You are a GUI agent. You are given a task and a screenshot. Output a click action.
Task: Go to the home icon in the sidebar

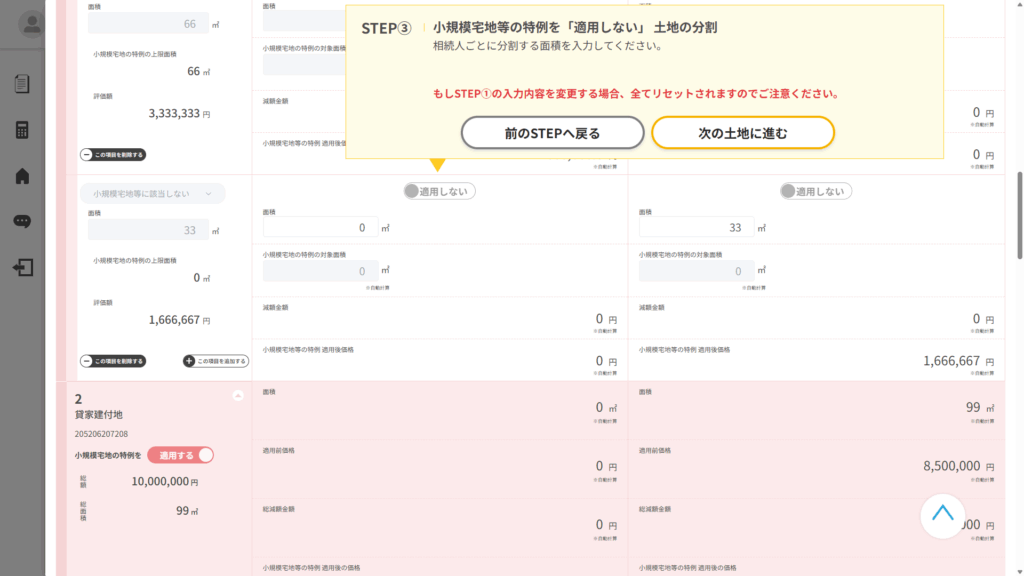(22, 176)
